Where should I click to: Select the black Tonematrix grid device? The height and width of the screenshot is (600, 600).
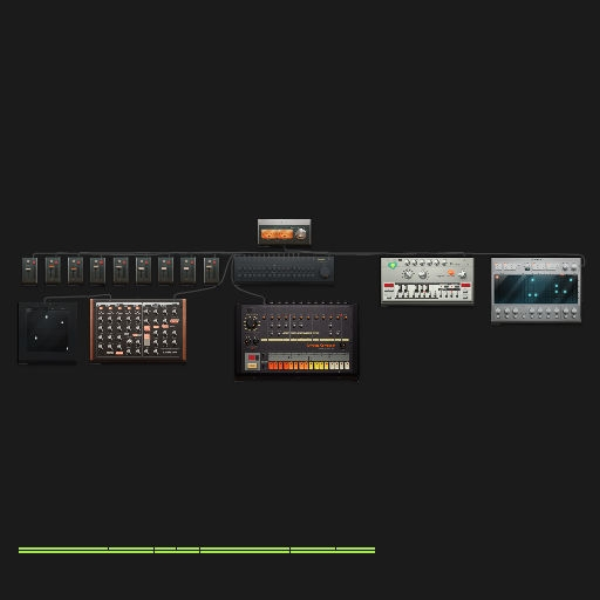pyautogui.click(x=48, y=332)
